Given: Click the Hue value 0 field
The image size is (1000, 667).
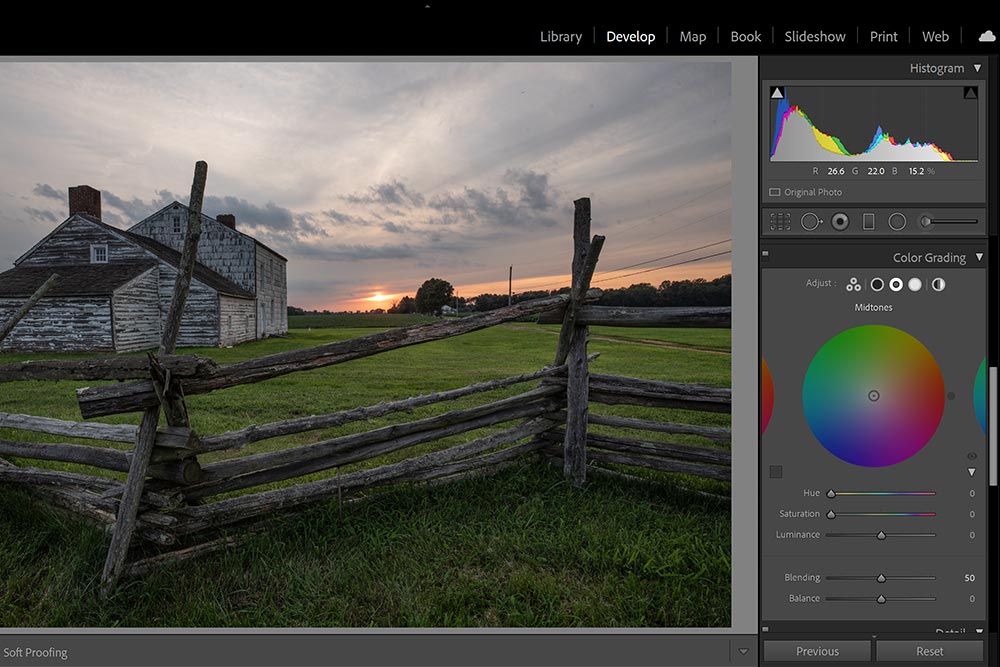Looking at the screenshot, I should coord(972,494).
